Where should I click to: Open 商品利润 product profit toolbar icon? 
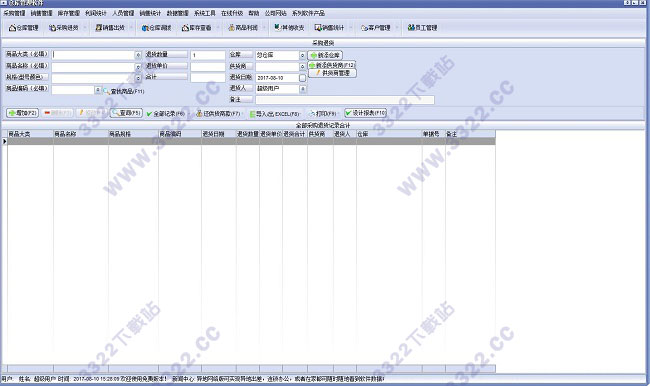[243, 28]
